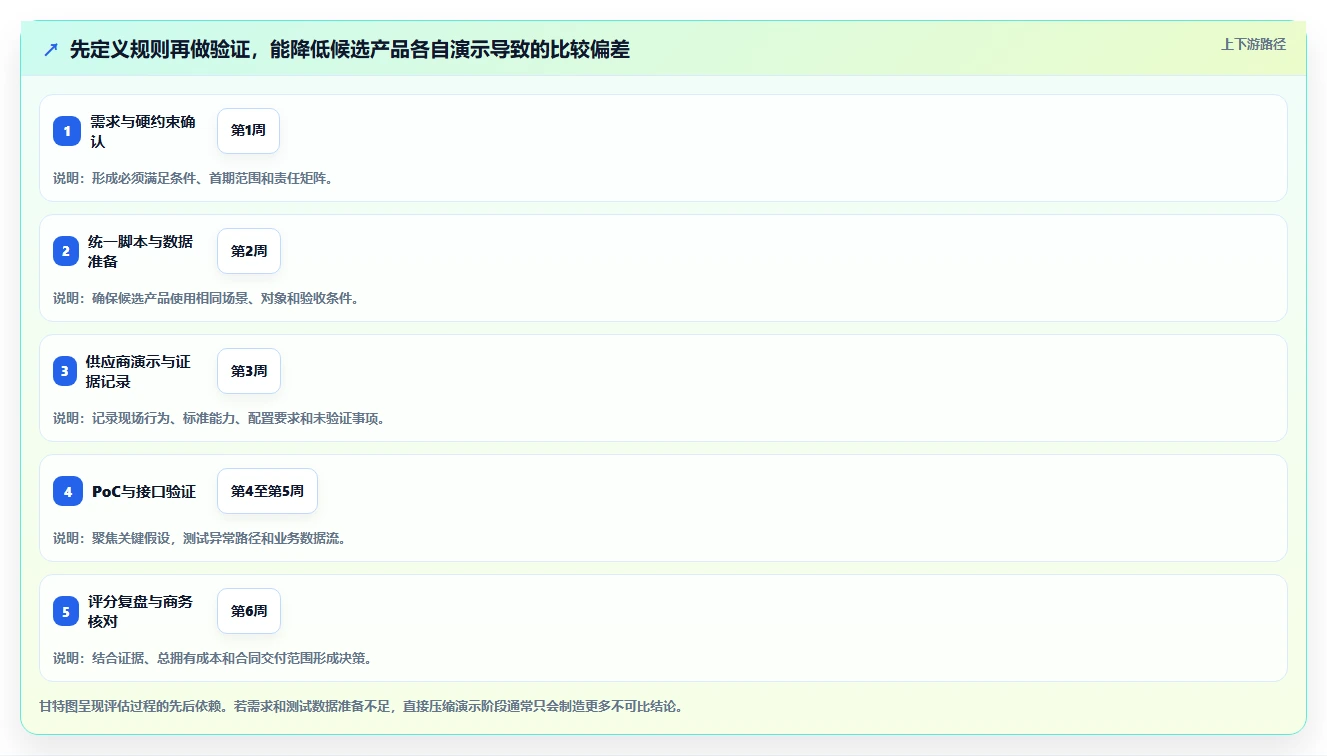Select the title 供应商演示与证据记录
The height and width of the screenshot is (756, 1327).
click(x=138, y=371)
